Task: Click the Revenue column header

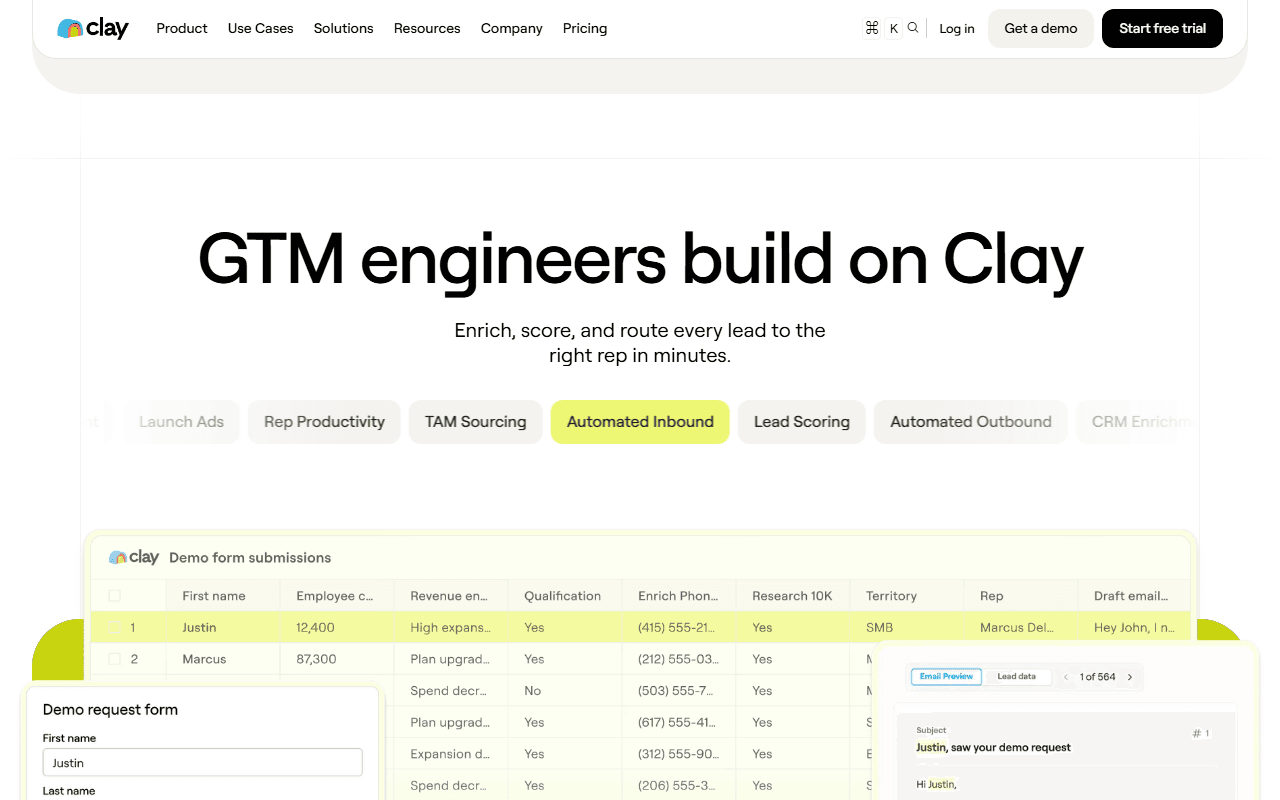Action: (x=451, y=595)
